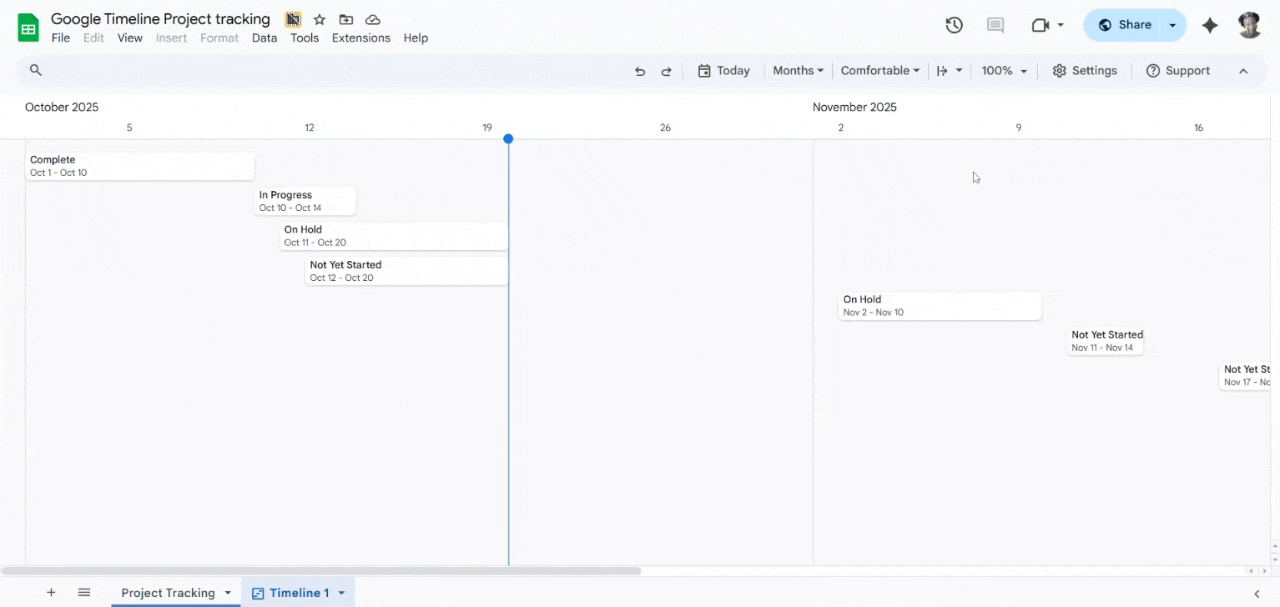Click the horizontal scrollbar

pyautogui.click(x=320, y=571)
